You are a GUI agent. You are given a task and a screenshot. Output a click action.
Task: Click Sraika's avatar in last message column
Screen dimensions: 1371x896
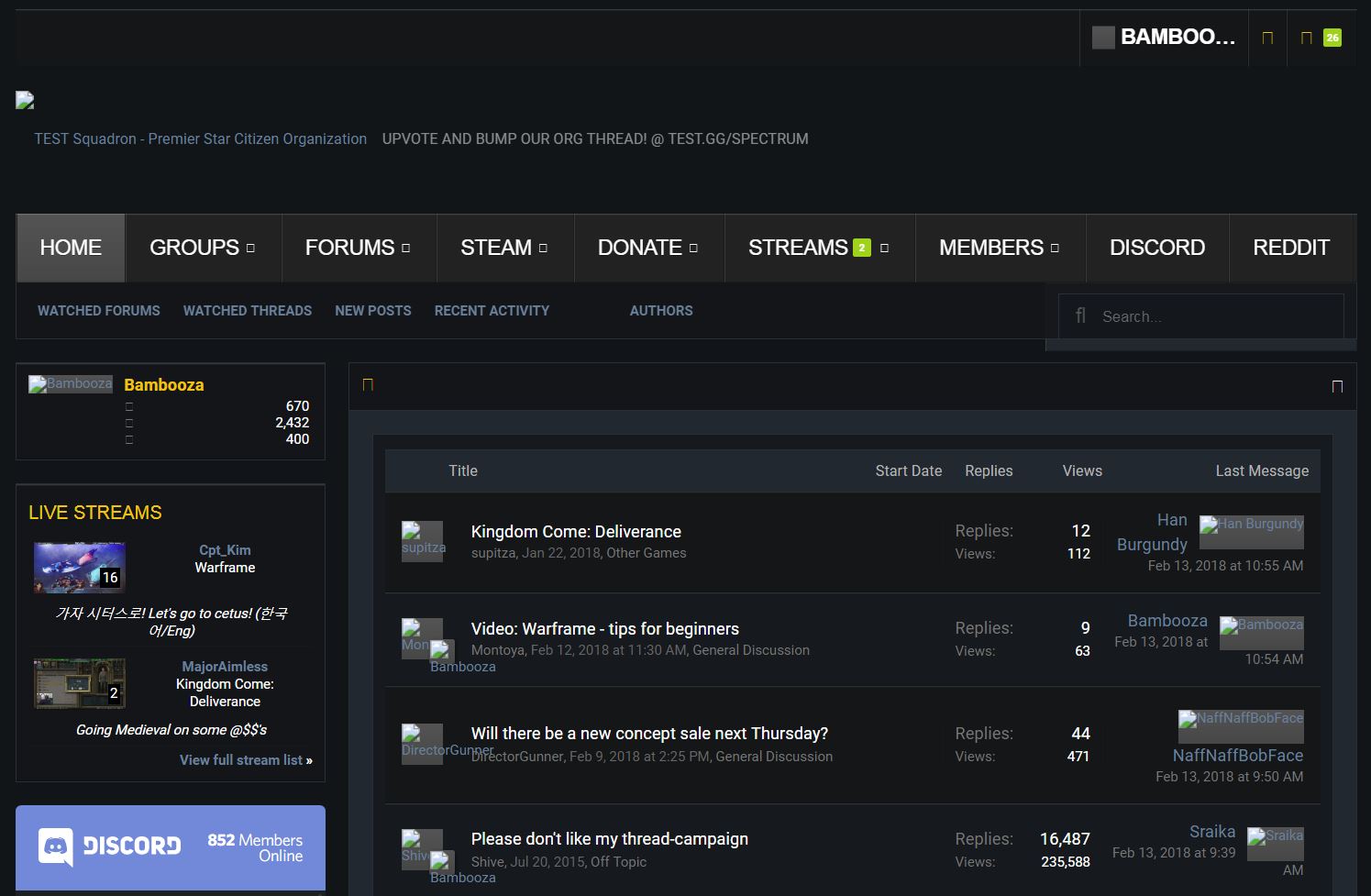coord(1275,843)
